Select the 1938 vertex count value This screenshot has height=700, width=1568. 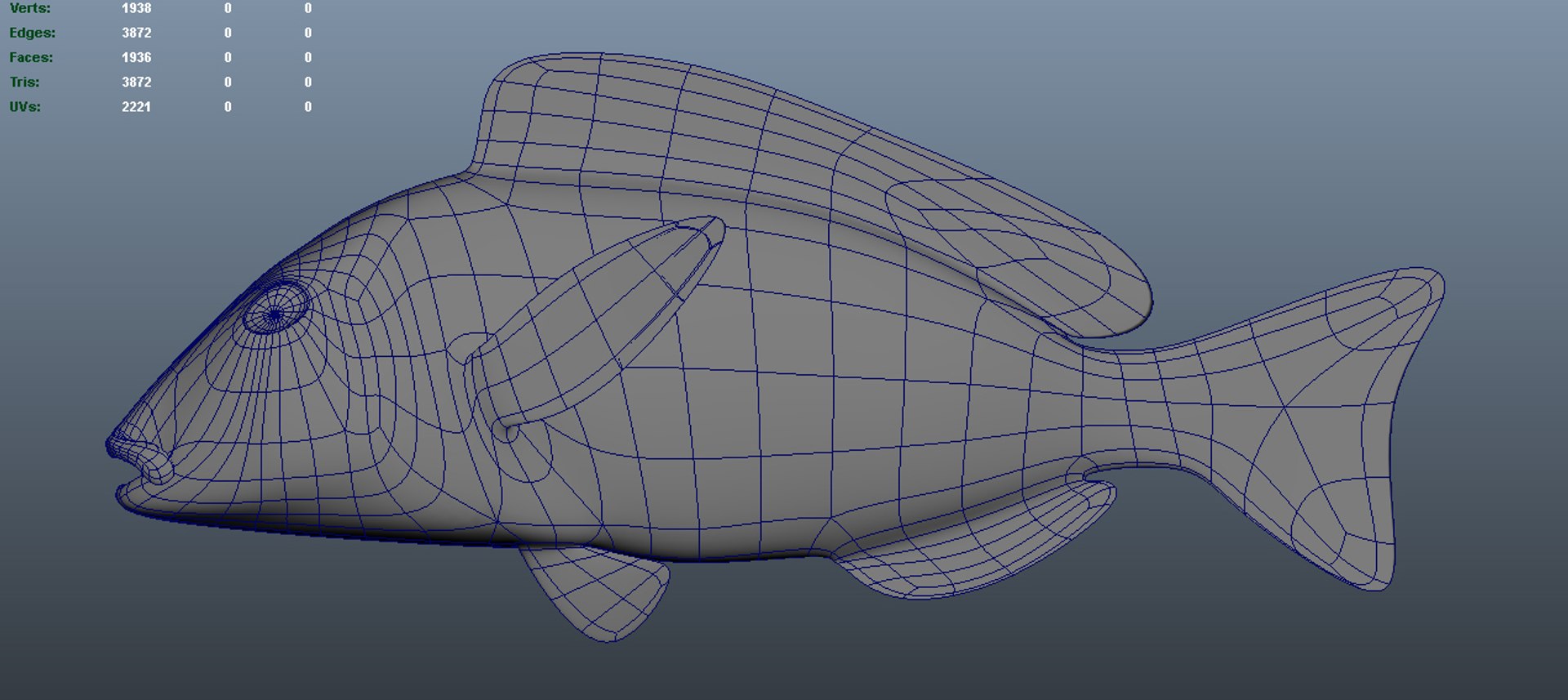tap(136, 8)
